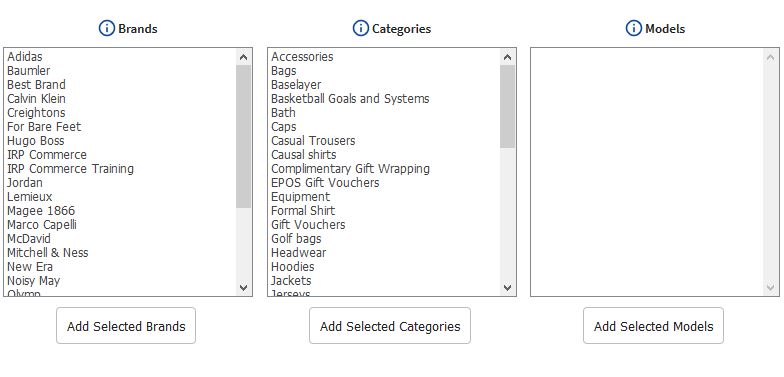Select Golf bags category option

296,239
